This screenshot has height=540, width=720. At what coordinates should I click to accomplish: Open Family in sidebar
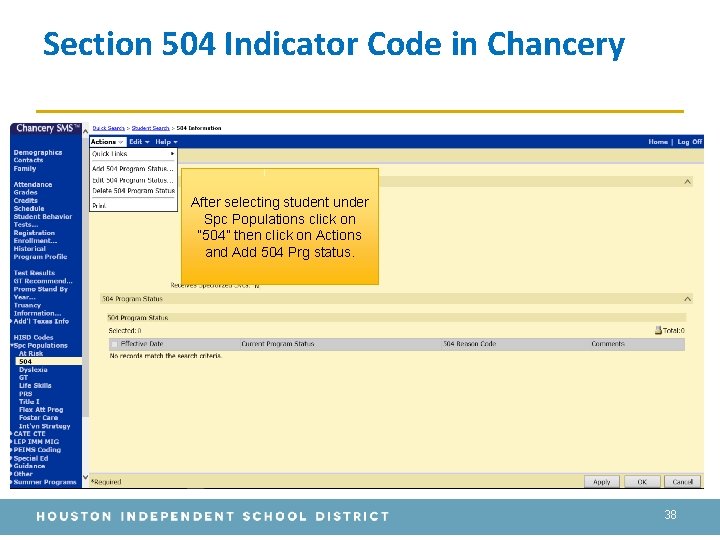pyautogui.click(x=25, y=169)
